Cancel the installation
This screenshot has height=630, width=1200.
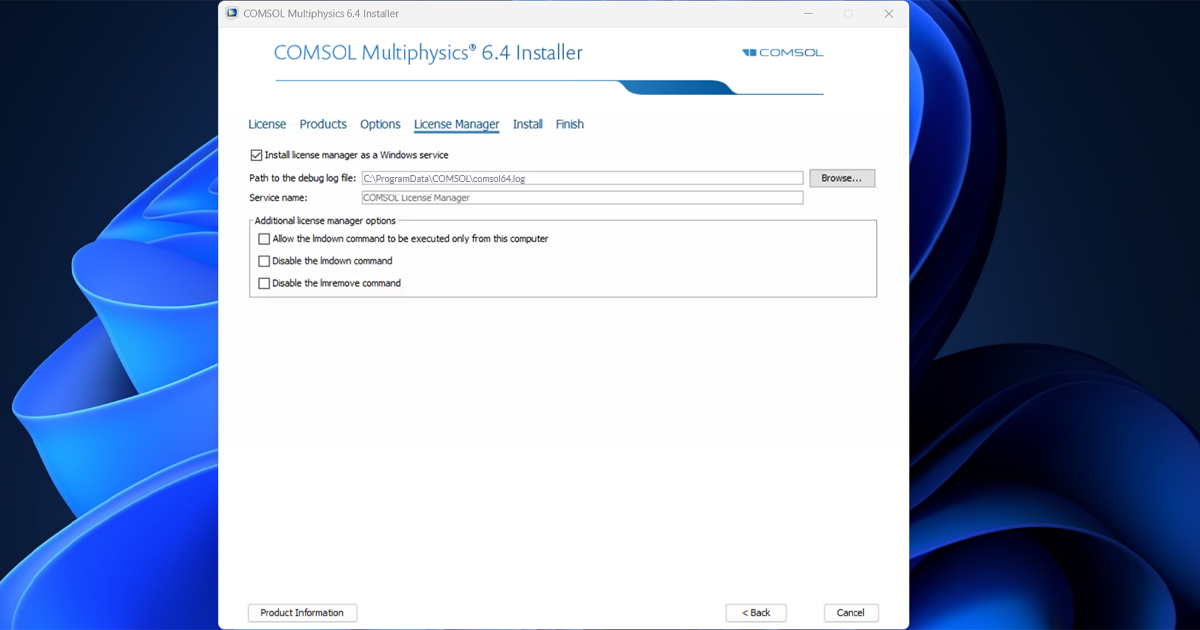(x=851, y=613)
